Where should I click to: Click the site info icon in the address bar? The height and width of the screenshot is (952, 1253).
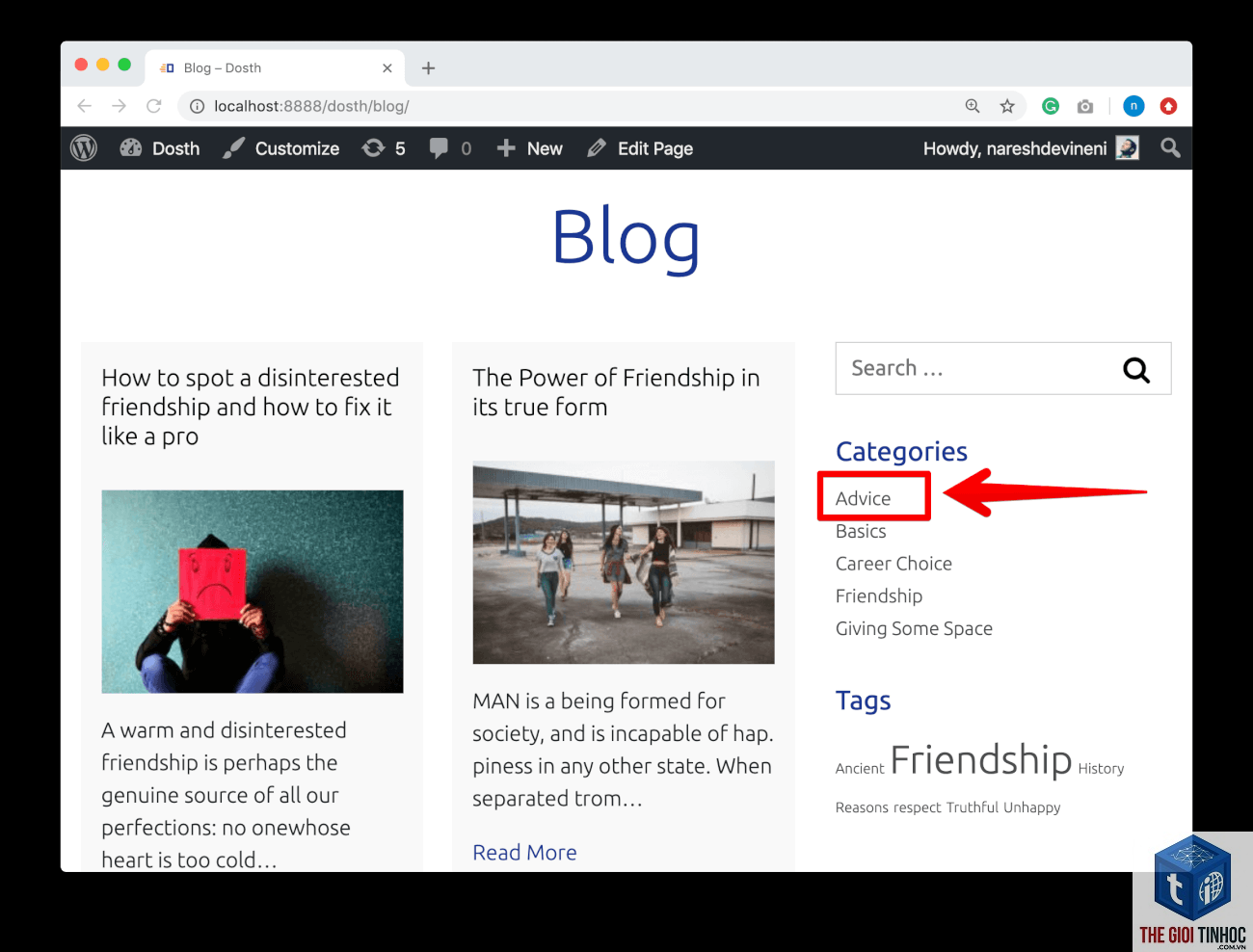(197, 106)
